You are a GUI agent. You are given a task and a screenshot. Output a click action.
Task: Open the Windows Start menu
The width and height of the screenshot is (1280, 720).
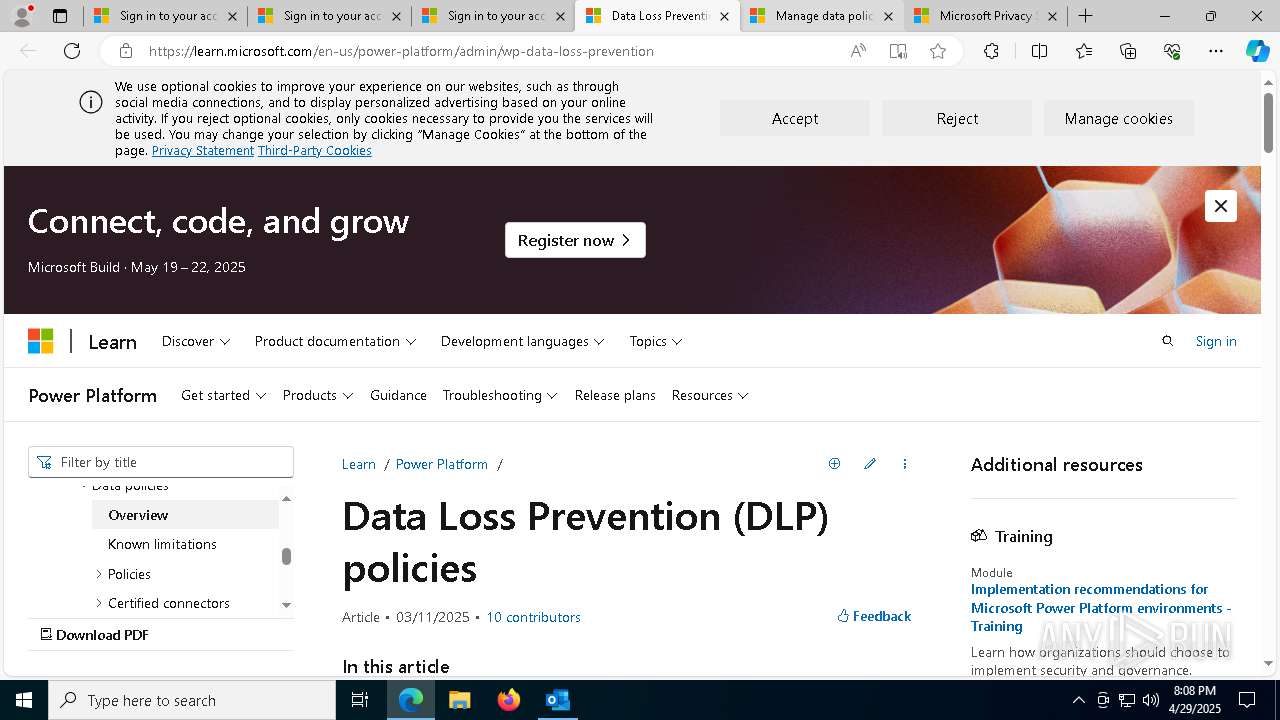point(24,700)
